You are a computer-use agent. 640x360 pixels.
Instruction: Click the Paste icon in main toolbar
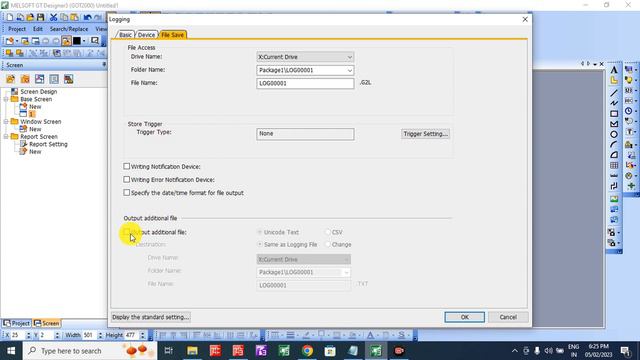(x=74, y=17)
